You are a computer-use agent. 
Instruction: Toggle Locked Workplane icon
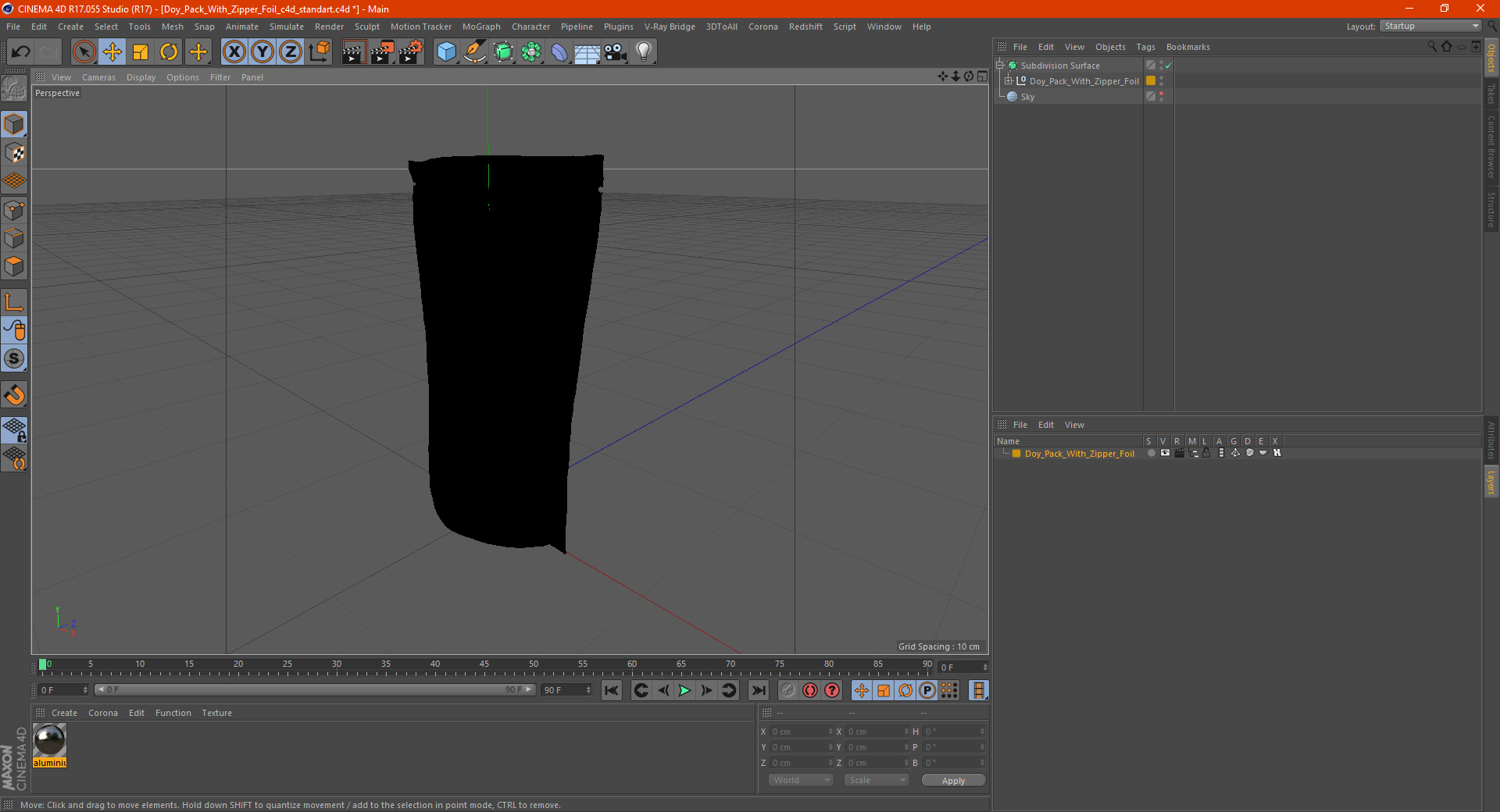coord(14,429)
